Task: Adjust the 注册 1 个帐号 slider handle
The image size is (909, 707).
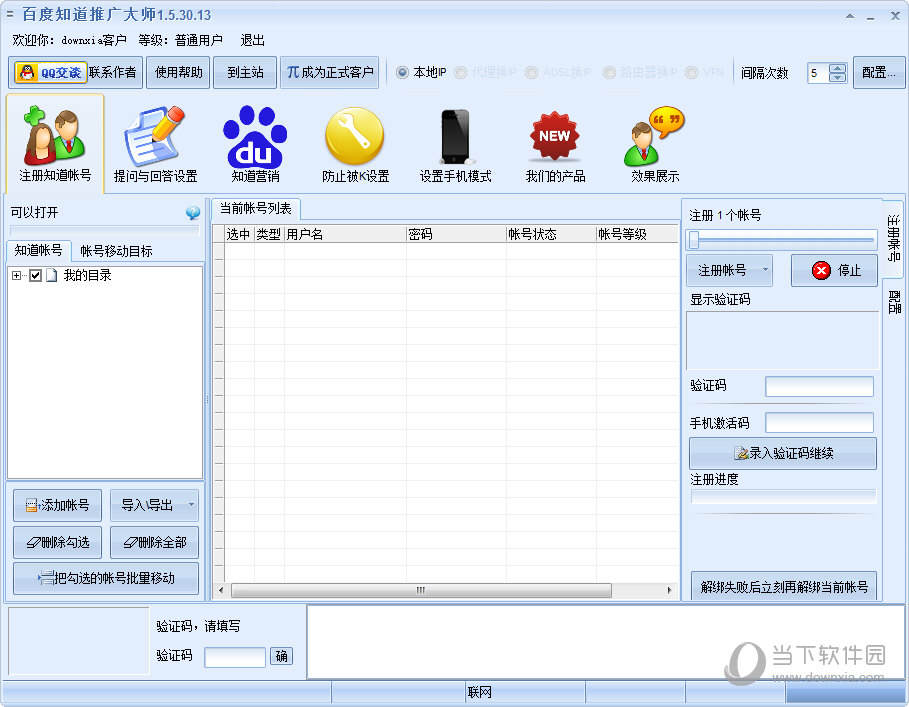Action: coord(694,239)
